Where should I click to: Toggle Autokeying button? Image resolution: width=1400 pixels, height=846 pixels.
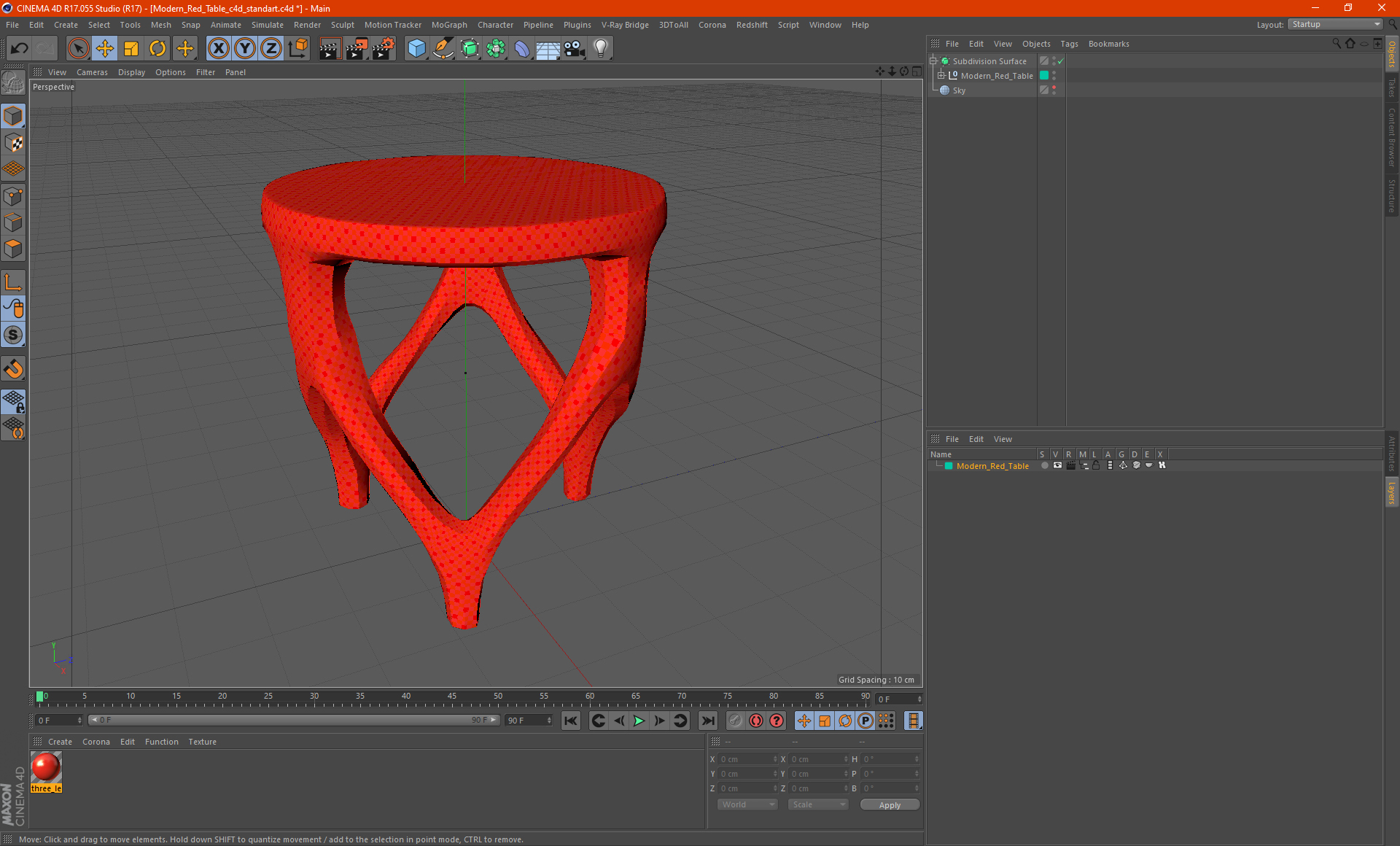pyautogui.click(x=756, y=721)
